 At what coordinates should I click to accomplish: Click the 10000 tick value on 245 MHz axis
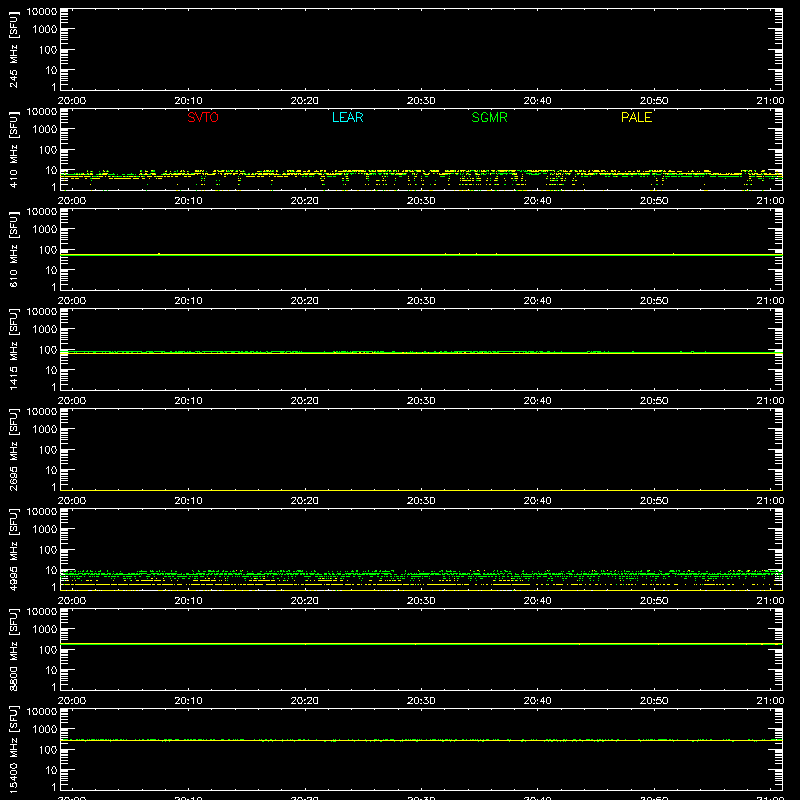point(42,12)
